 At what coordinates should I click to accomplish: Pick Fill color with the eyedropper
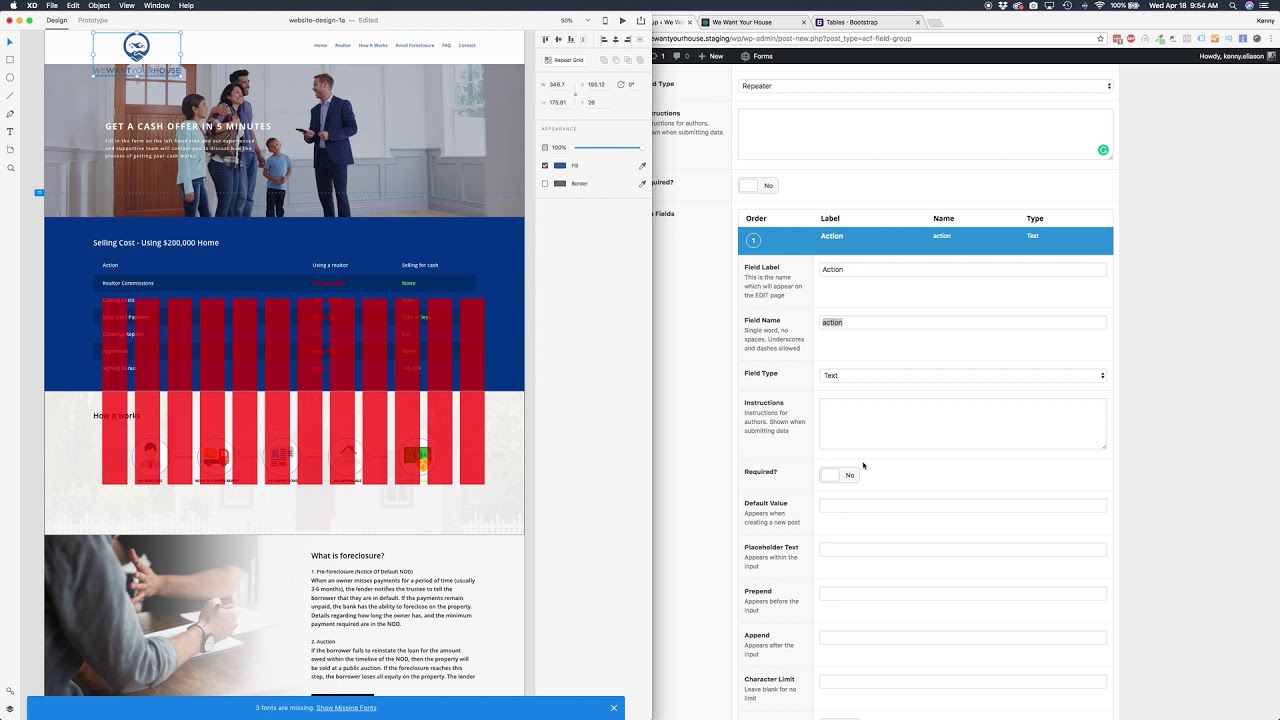643,166
